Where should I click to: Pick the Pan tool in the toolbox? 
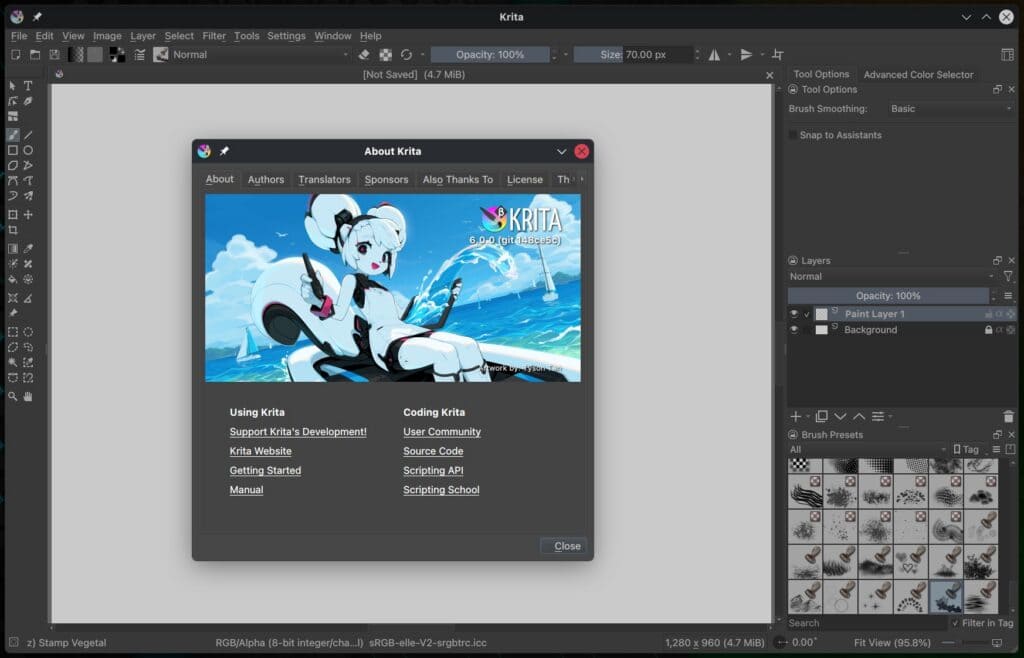pos(28,395)
